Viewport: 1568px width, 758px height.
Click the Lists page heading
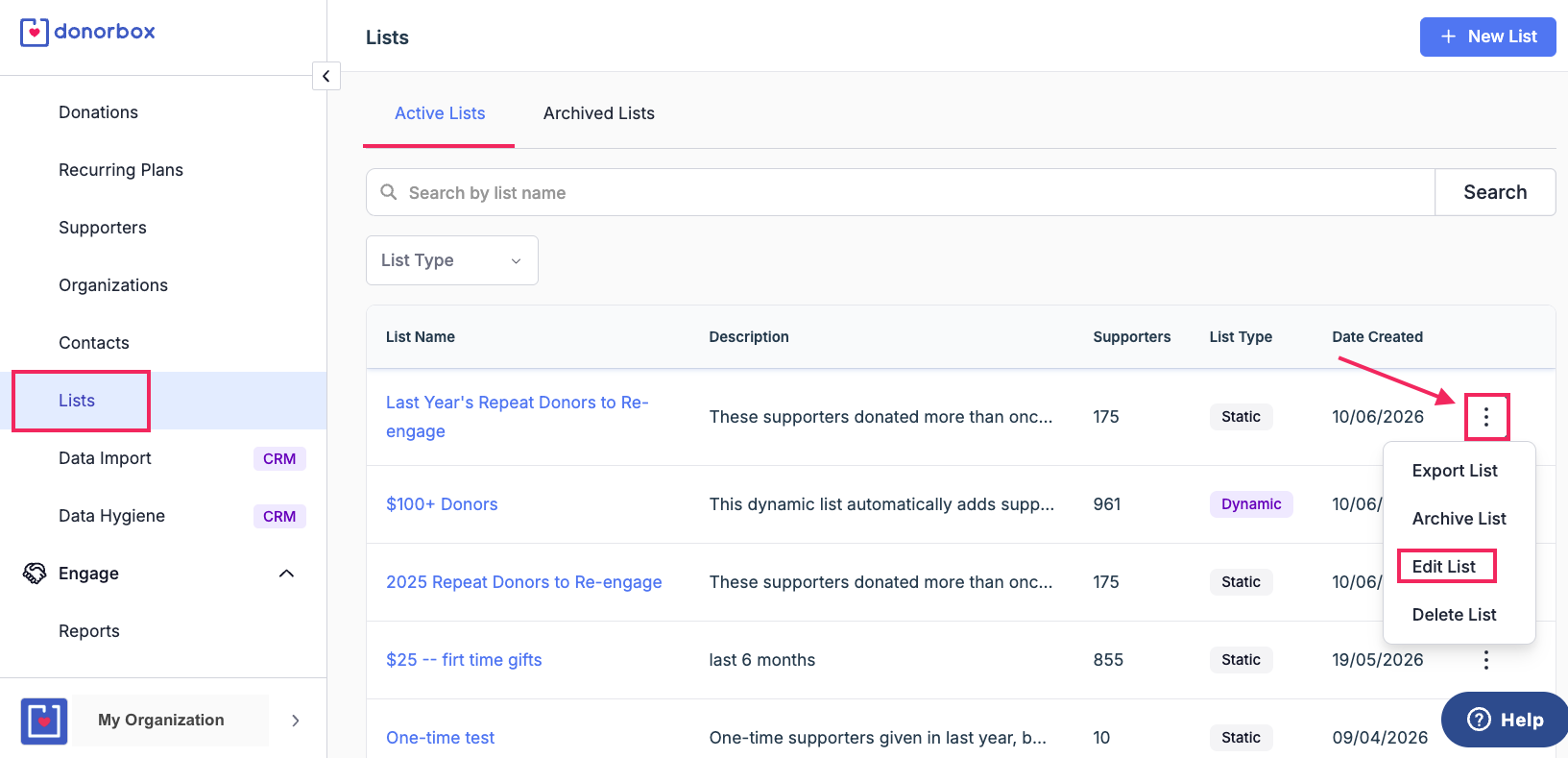click(387, 37)
